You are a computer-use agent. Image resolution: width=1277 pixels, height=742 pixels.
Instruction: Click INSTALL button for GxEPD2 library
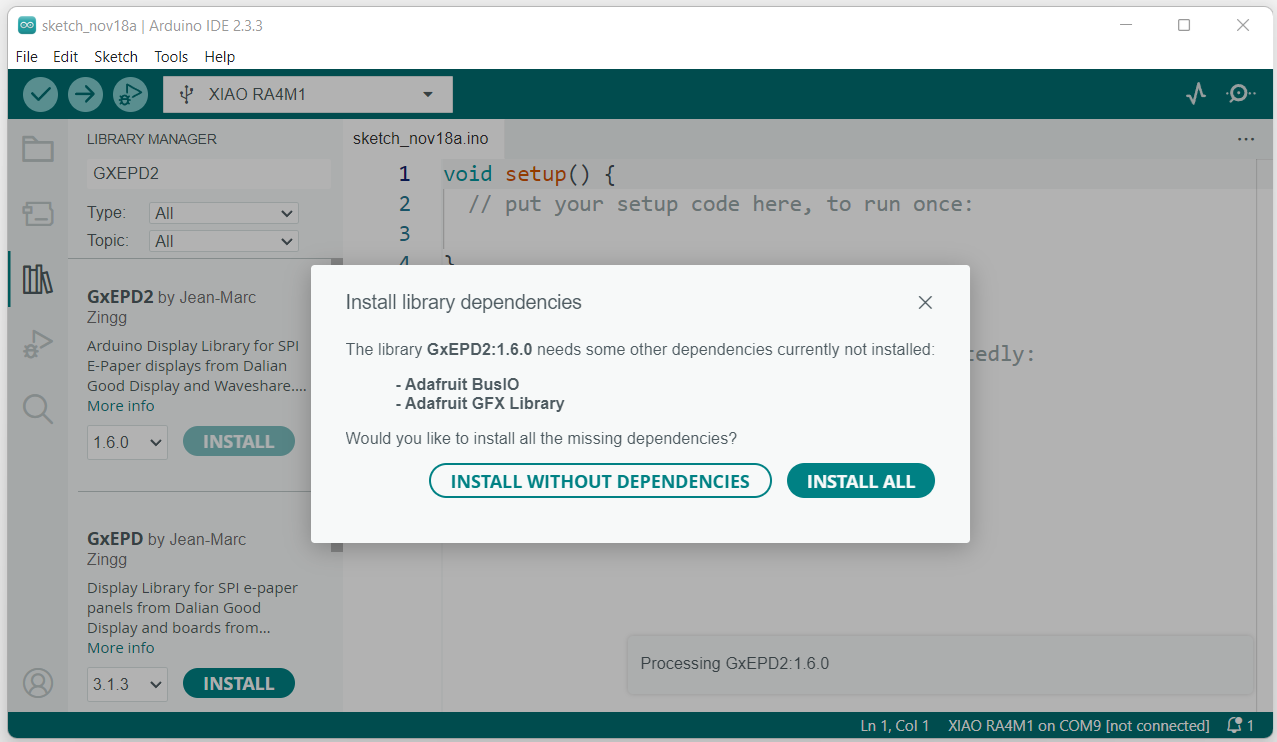[239, 441]
